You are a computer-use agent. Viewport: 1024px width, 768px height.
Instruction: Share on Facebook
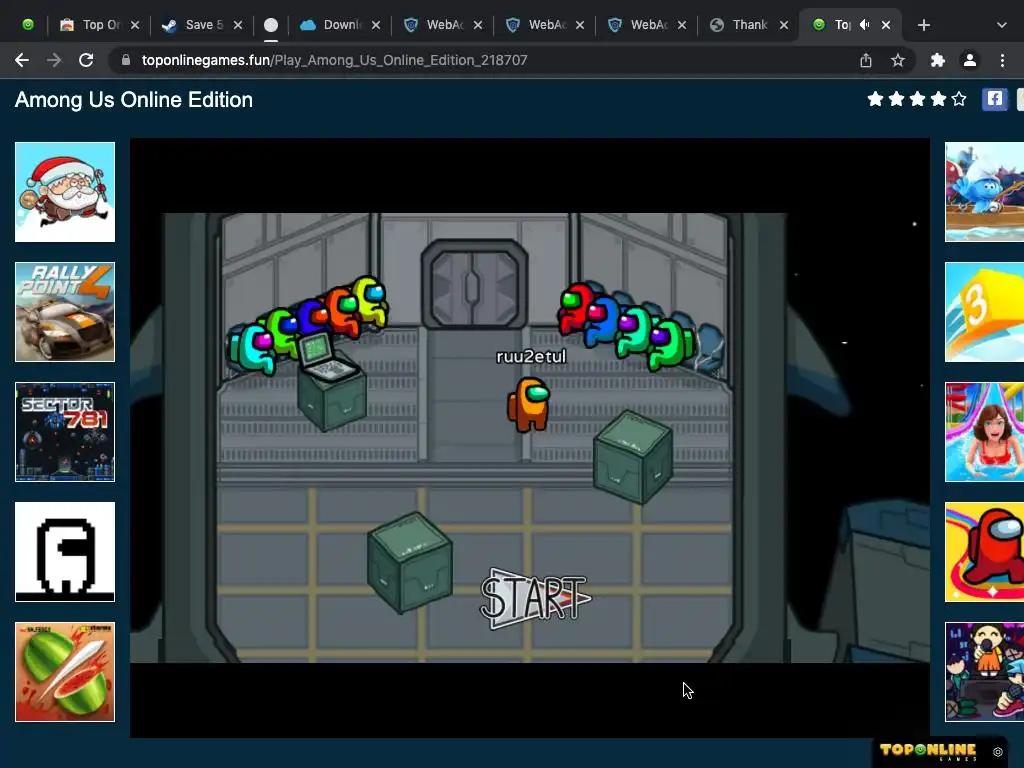click(995, 99)
